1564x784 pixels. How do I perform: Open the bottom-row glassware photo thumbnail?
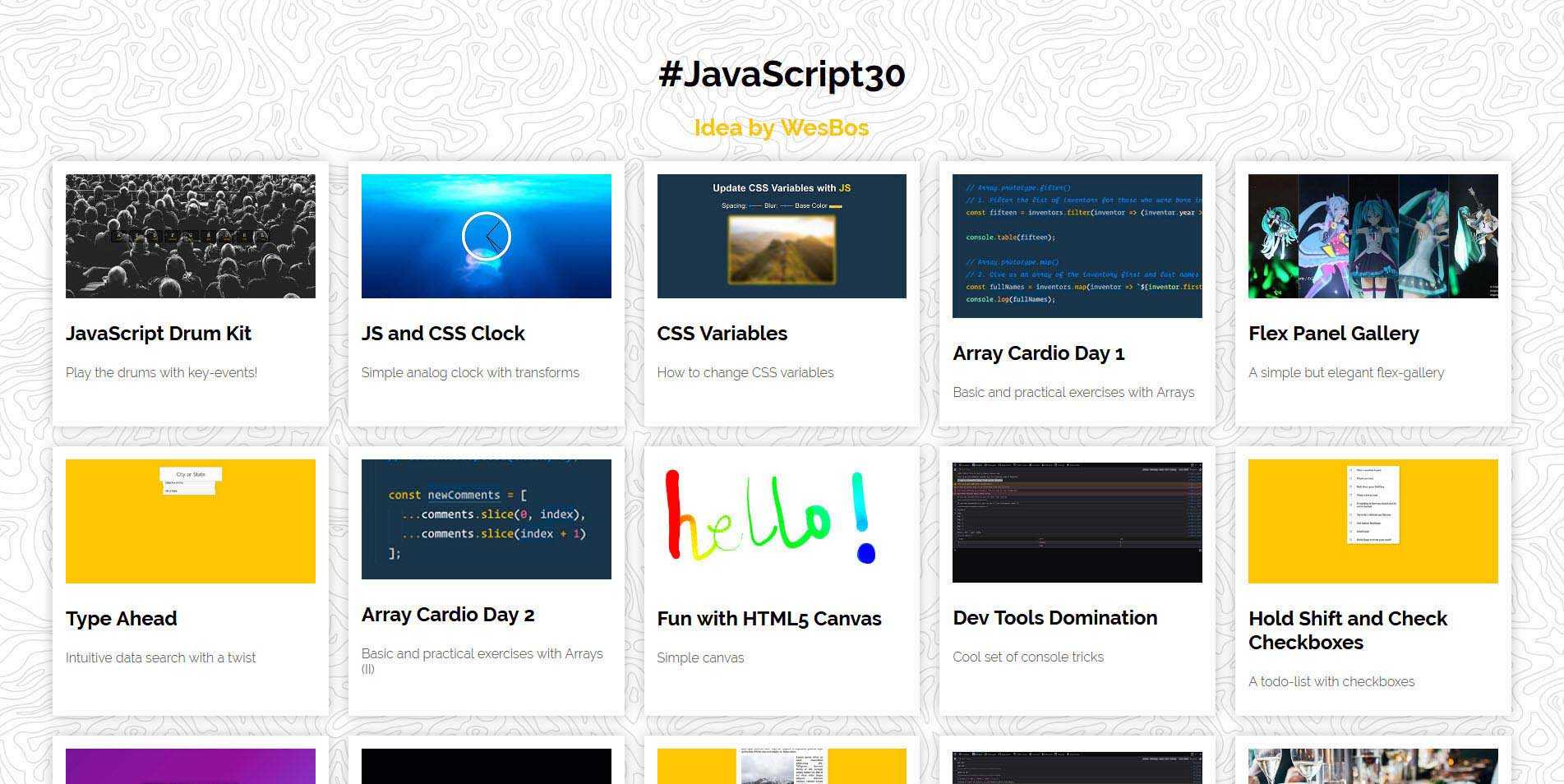[1373, 766]
